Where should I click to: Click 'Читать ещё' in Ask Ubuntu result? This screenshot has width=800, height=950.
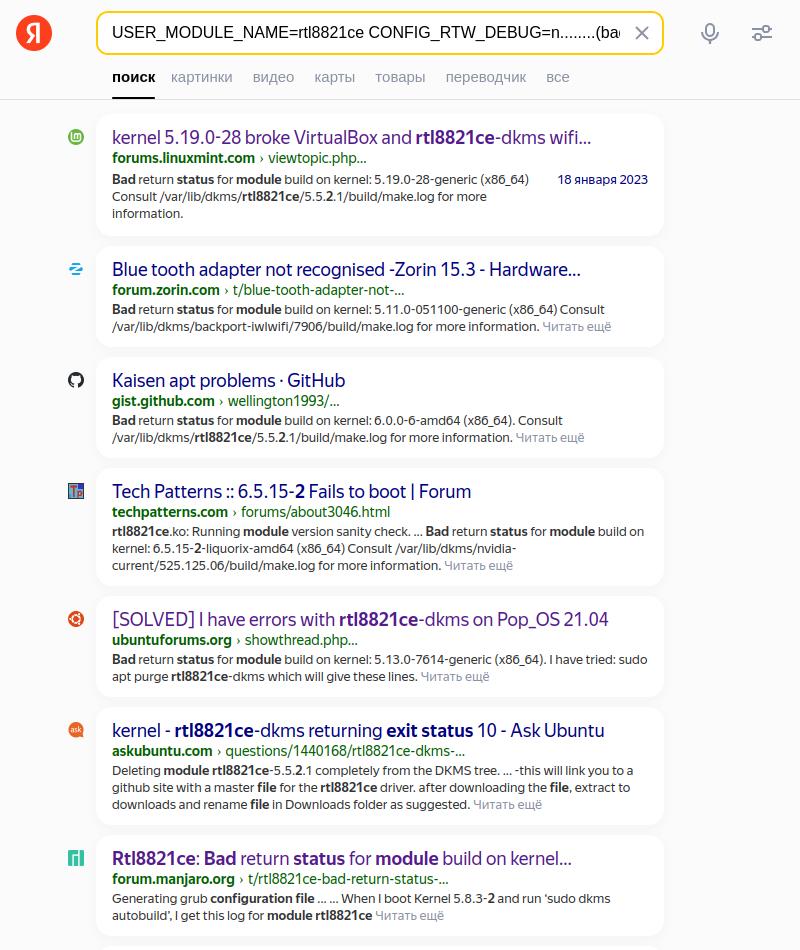pyautogui.click(x=507, y=805)
